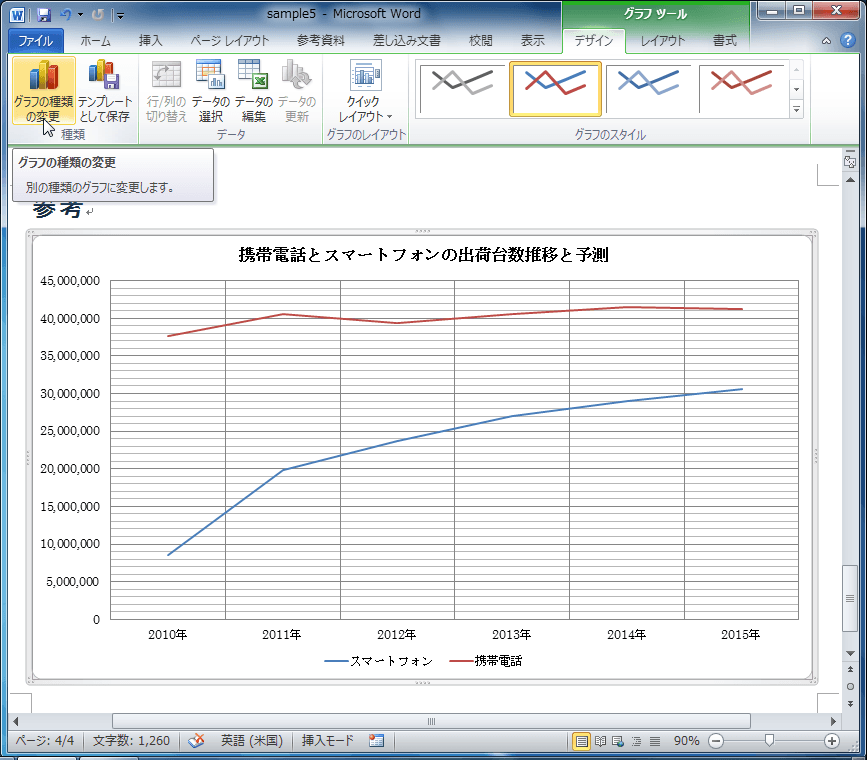Screen dimensions: 867x760
Task: Click the Change Chart Type (グラフの種類の変更) button
Action: click(x=43, y=91)
